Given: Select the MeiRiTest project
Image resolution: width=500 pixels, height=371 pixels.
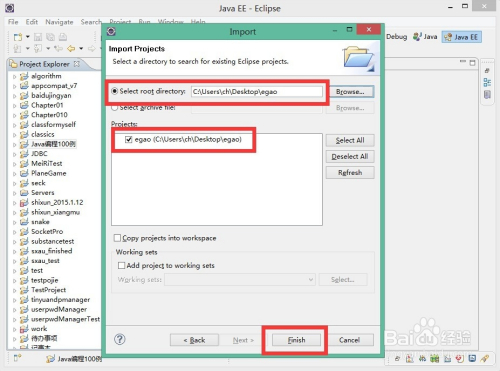Looking at the screenshot, I should (47, 163).
